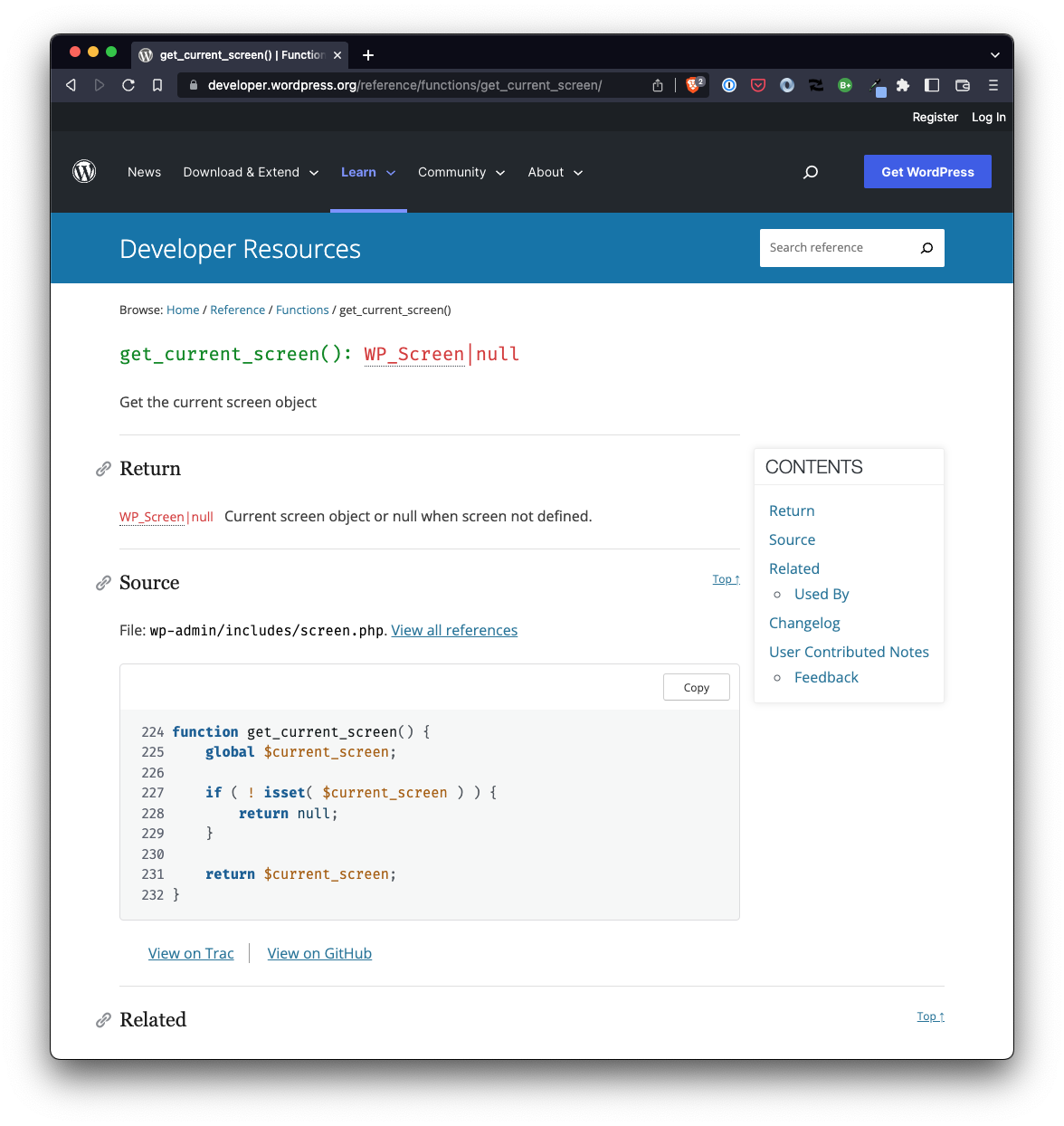Click the Brave Shields icon
The width and height of the screenshot is (1064, 1126).
click(x=694, y=85)
